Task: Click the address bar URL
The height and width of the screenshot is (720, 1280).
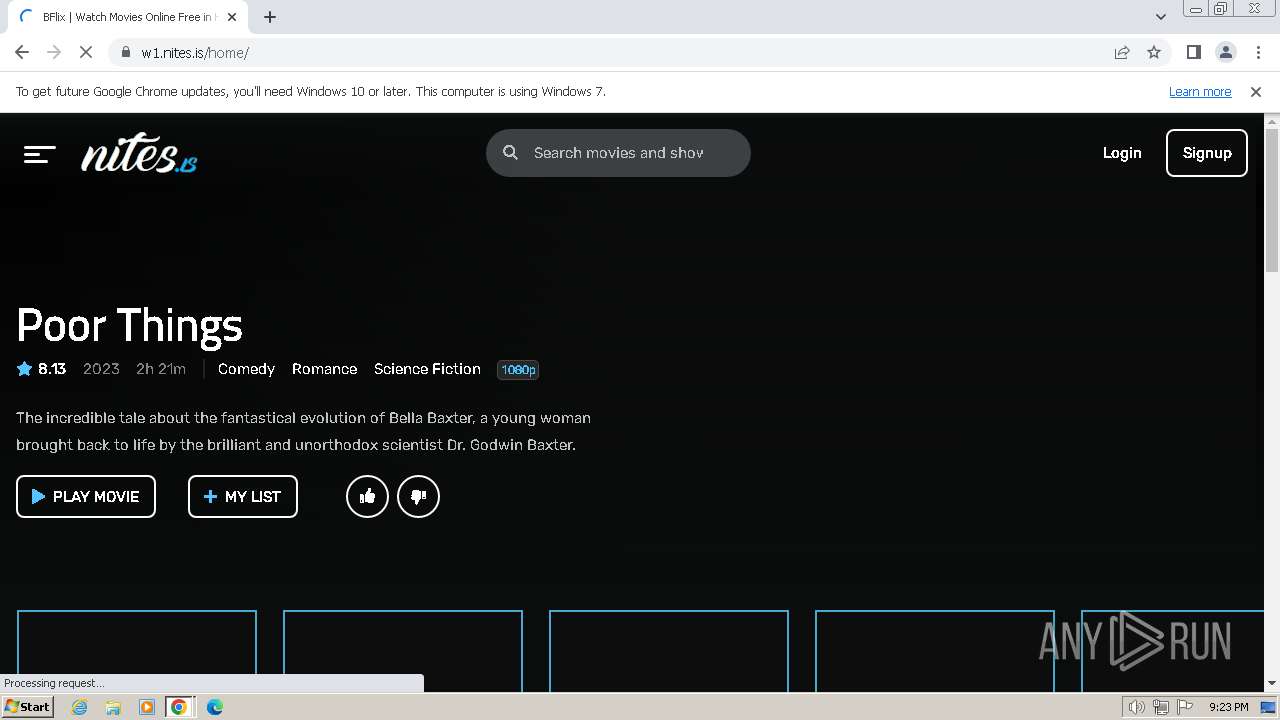Action: point(195,53)
